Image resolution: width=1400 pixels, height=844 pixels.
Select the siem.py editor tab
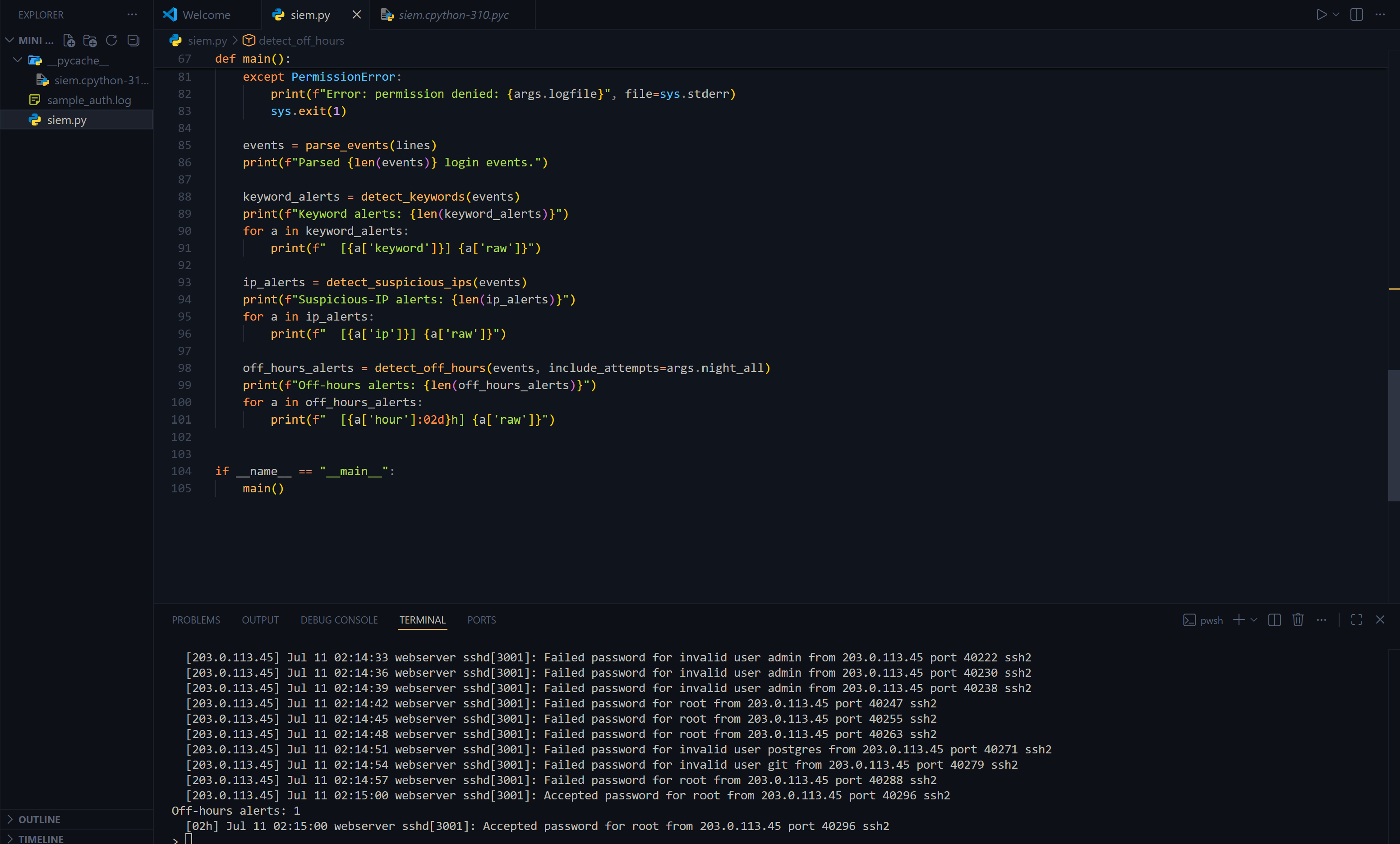(310, 15)
